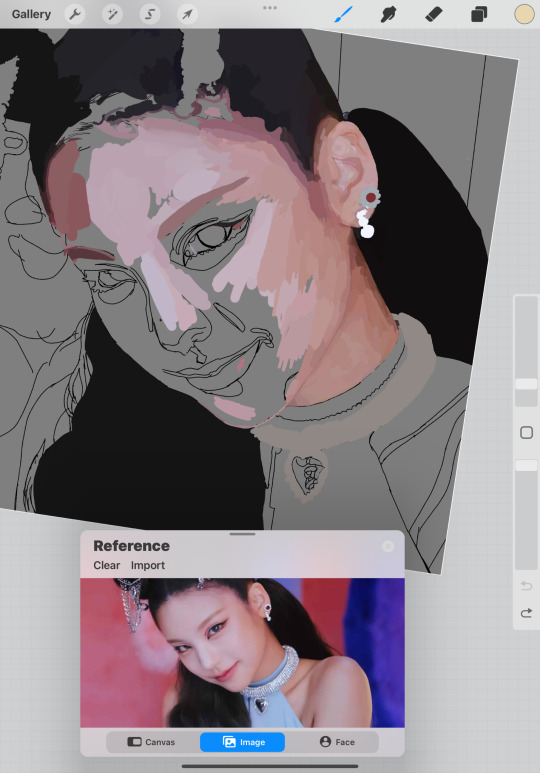The height and width of the screenshot is (773, 540).
Task: Undo the last stroke with the undo arrow
Action: point(526,586)
